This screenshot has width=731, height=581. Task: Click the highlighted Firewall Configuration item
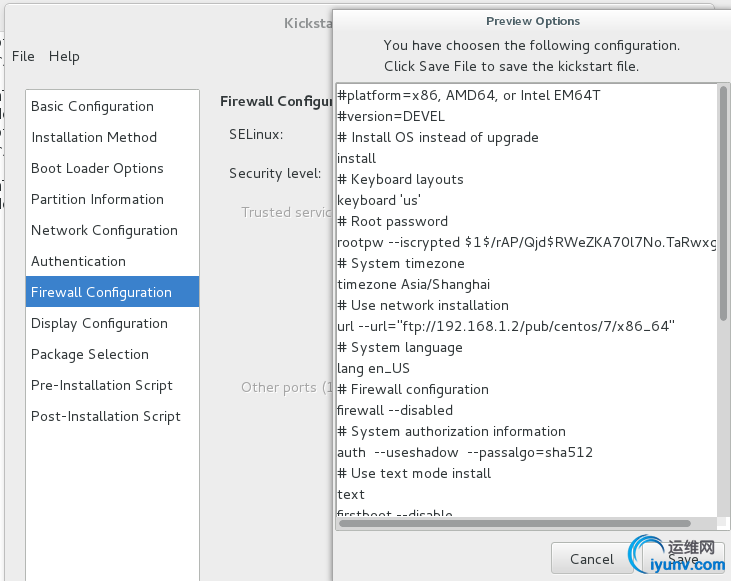pos(101,292)
